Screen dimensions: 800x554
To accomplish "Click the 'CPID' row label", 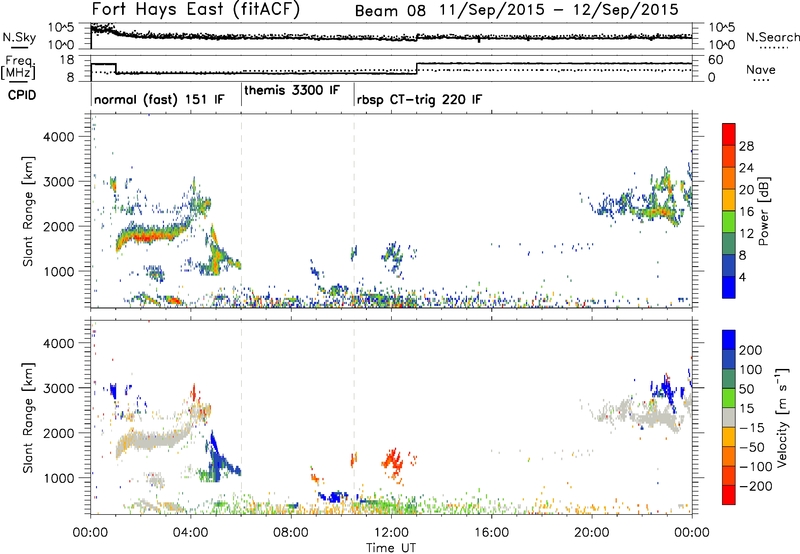I will point(22,95).
